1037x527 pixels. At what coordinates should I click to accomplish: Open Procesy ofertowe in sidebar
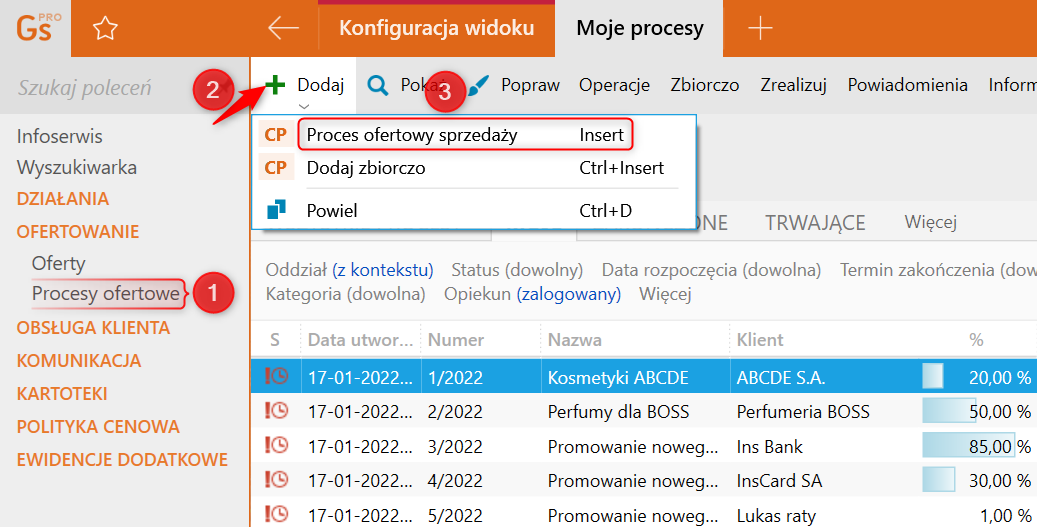(105, 293)
